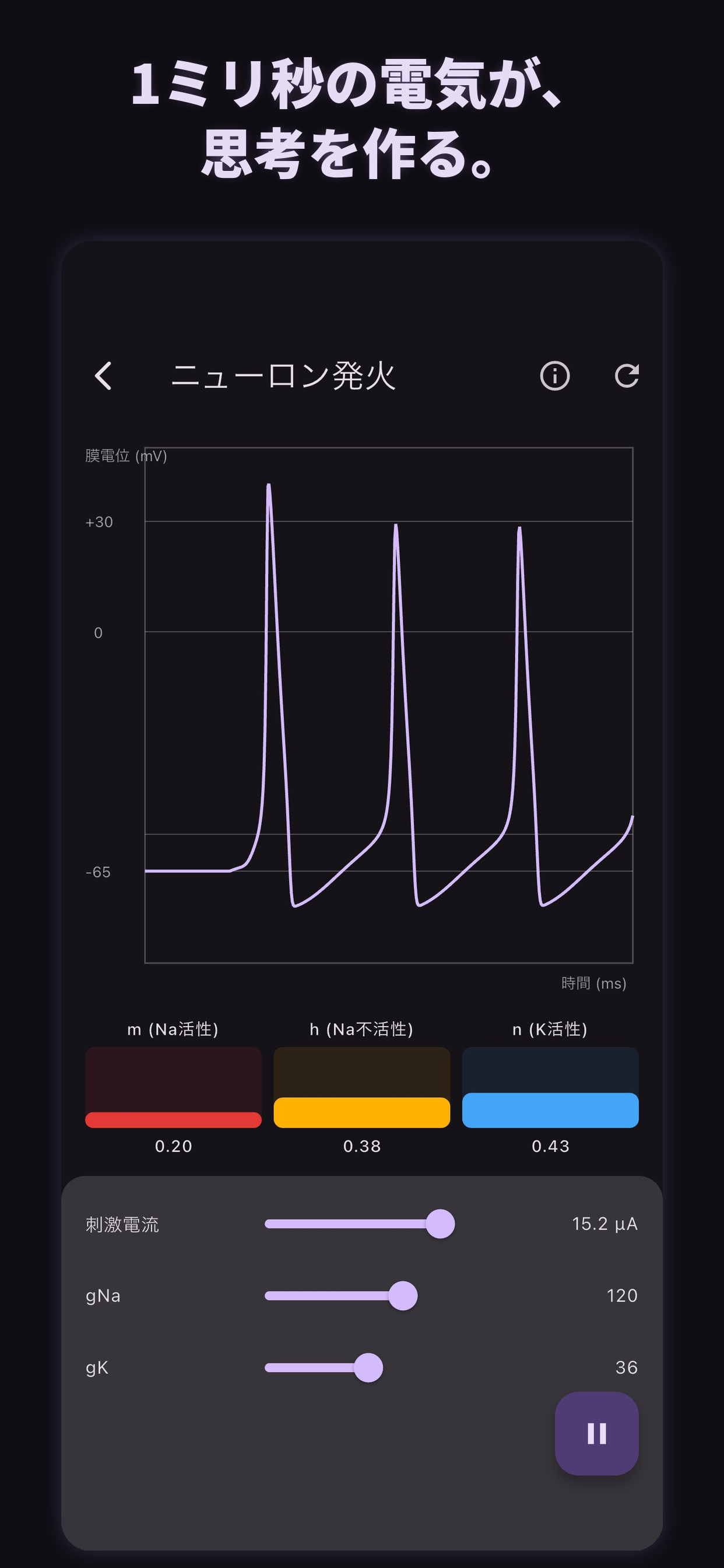Open the info circle icon
This screenshot has width=724, height=1568.
[x=555, y=376]
